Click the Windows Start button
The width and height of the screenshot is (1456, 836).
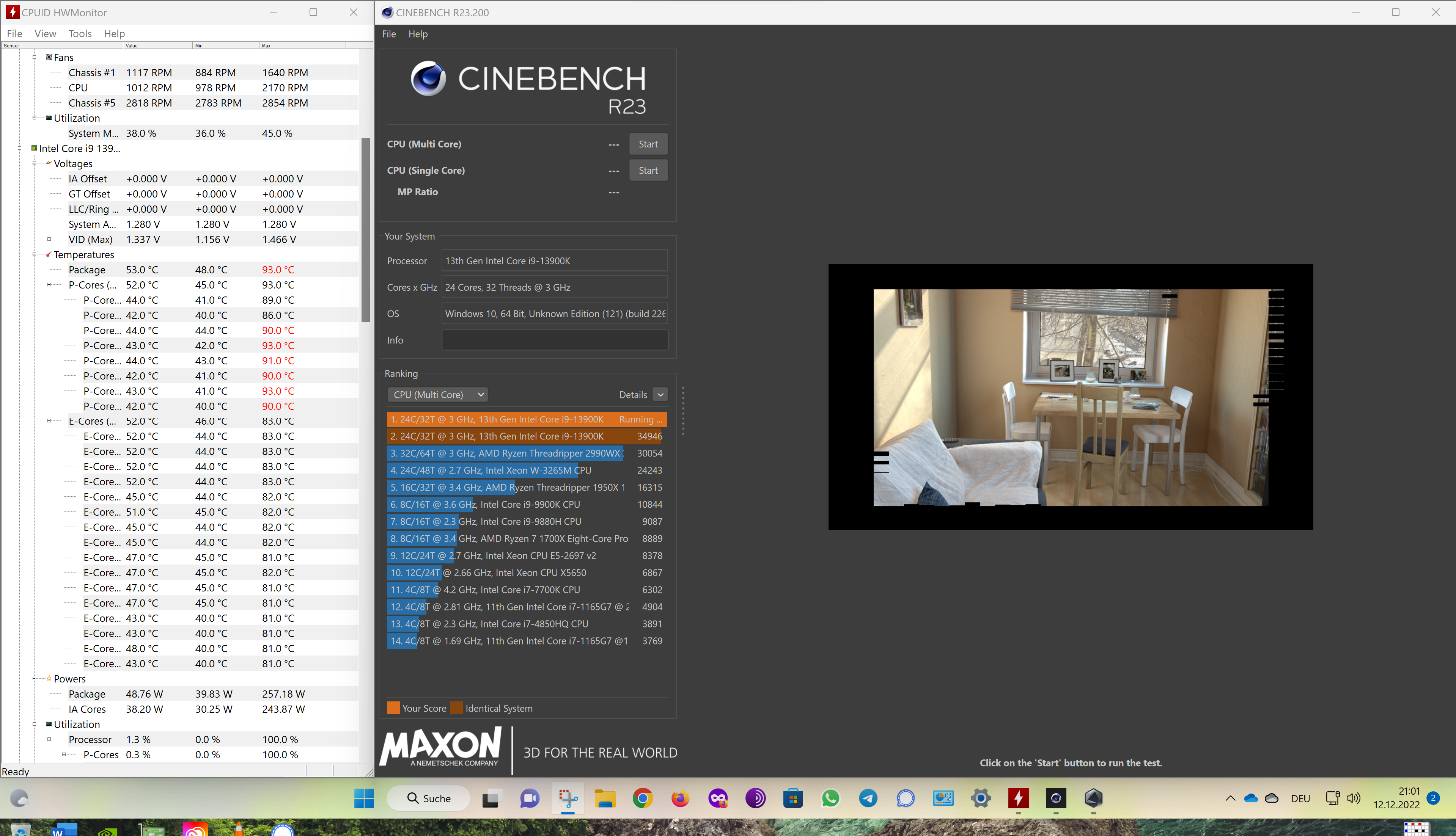[364, 798]
